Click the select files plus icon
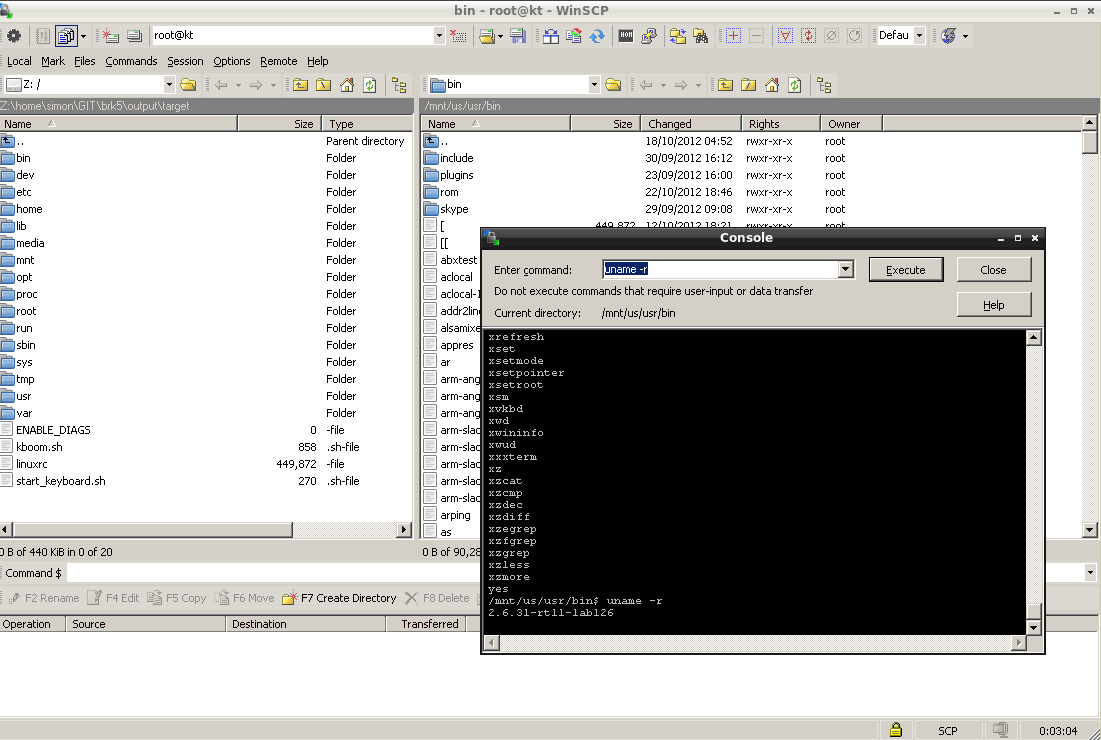1101x740 pixels. 733,36
